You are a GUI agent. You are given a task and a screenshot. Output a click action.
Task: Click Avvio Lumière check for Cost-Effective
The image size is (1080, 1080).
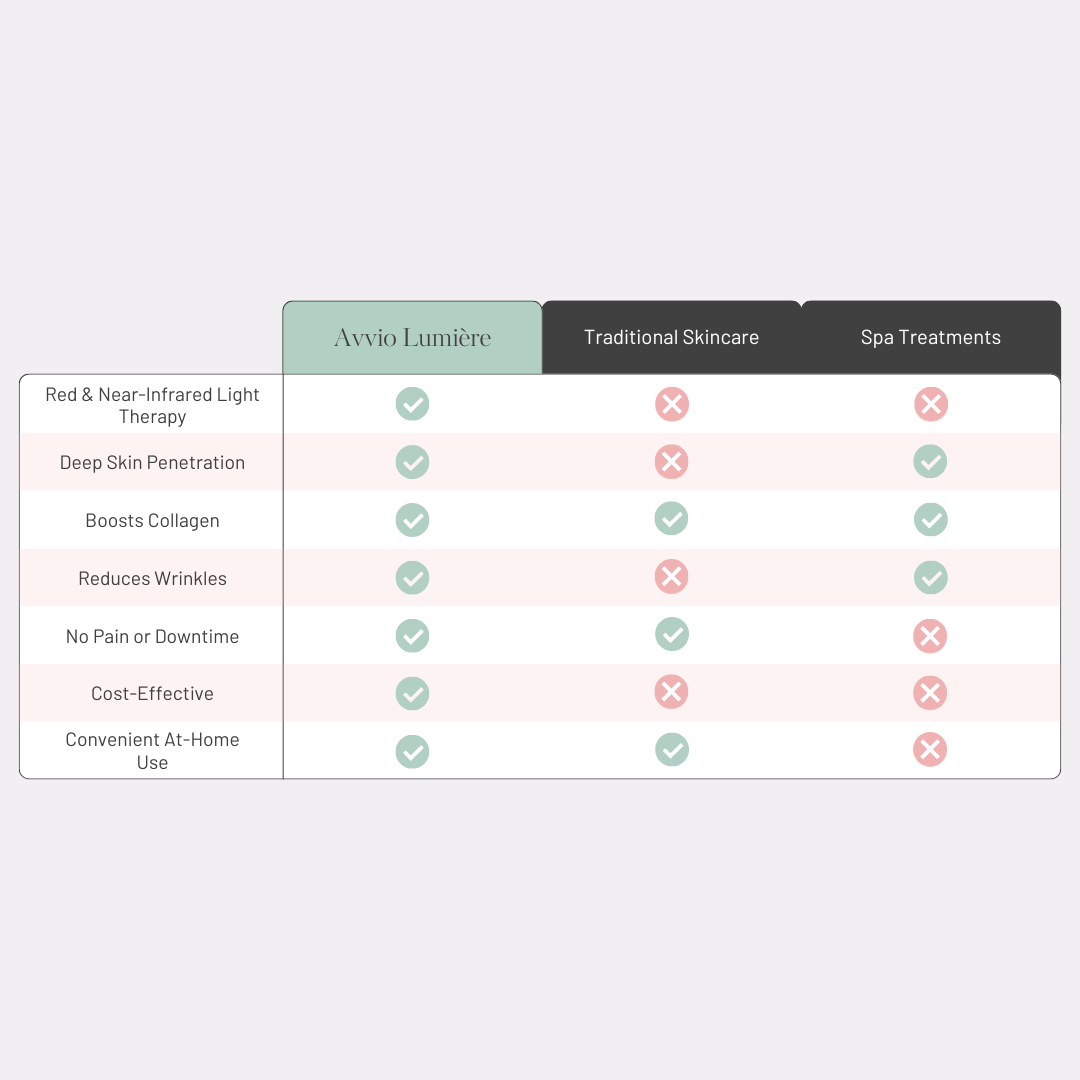412,693
